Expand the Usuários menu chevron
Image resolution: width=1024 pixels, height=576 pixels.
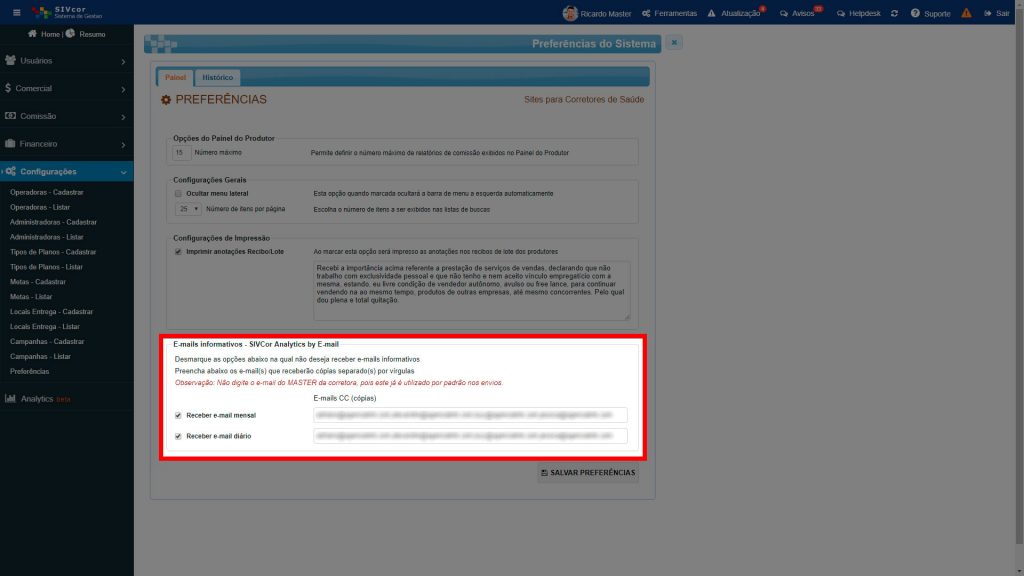(x=123, y=61)
